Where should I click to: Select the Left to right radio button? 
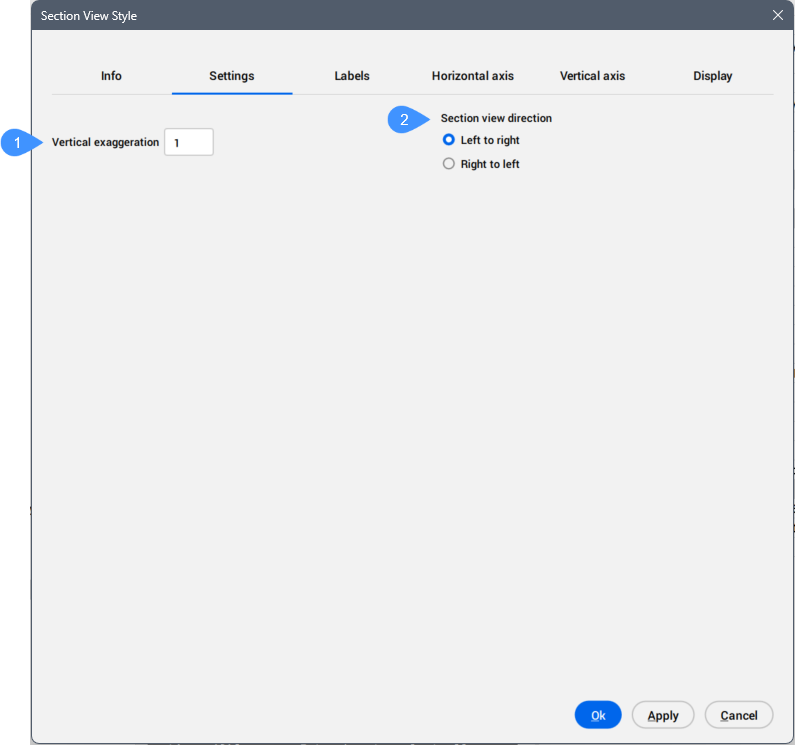coord(449,141)
